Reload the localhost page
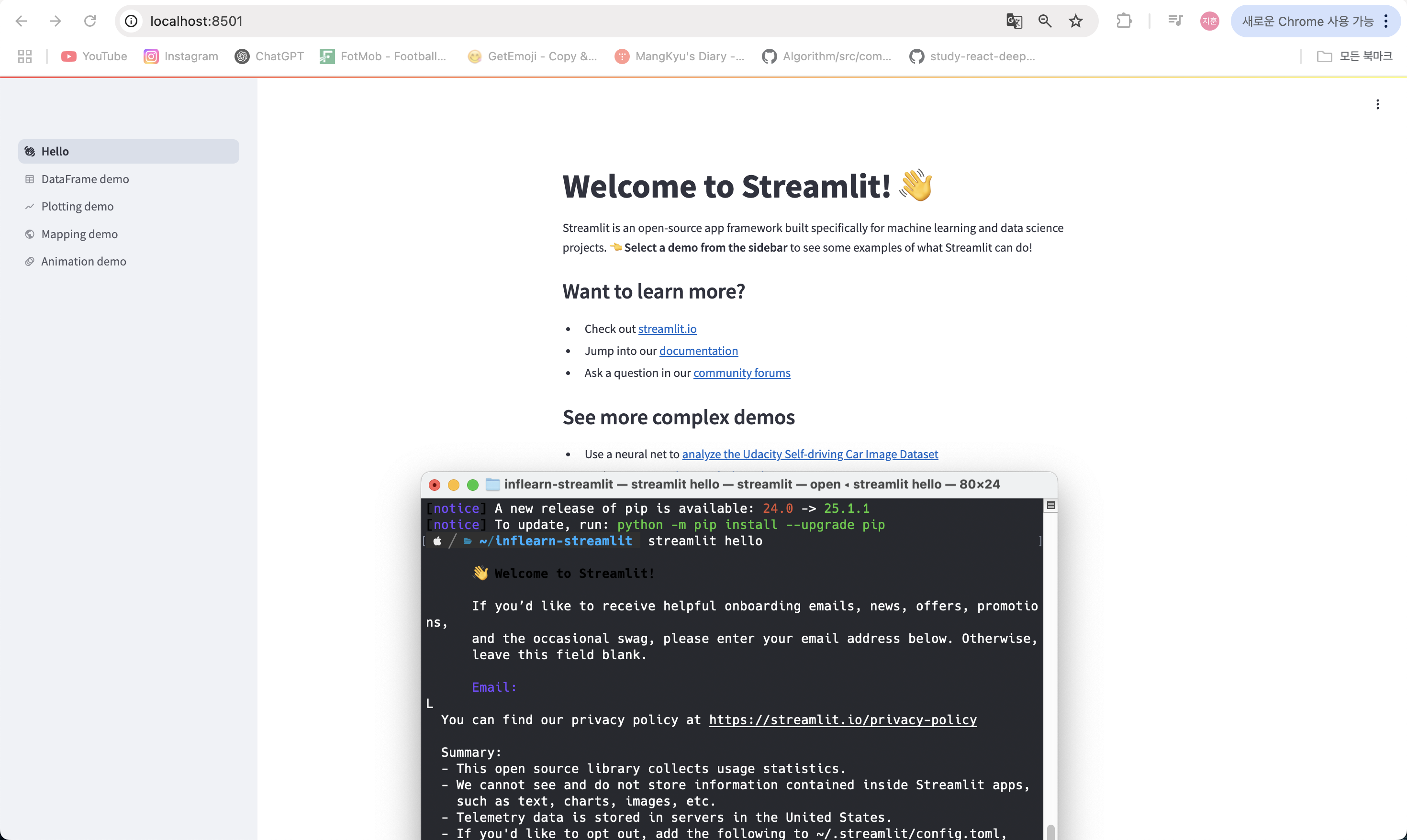Image resolution: width=1407 pixels, height=840 pixels. 90,21
